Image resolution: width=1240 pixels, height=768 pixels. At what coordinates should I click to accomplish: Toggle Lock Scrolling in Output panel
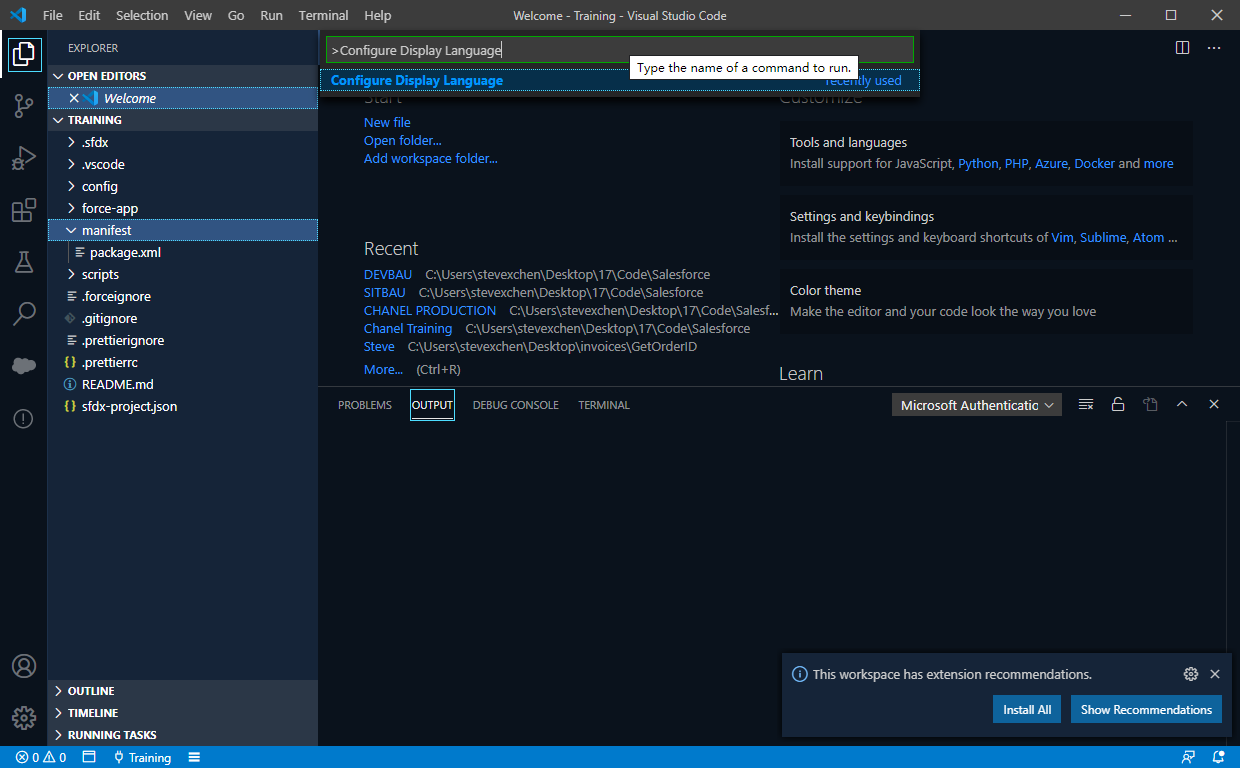[x=1118, y=404]
